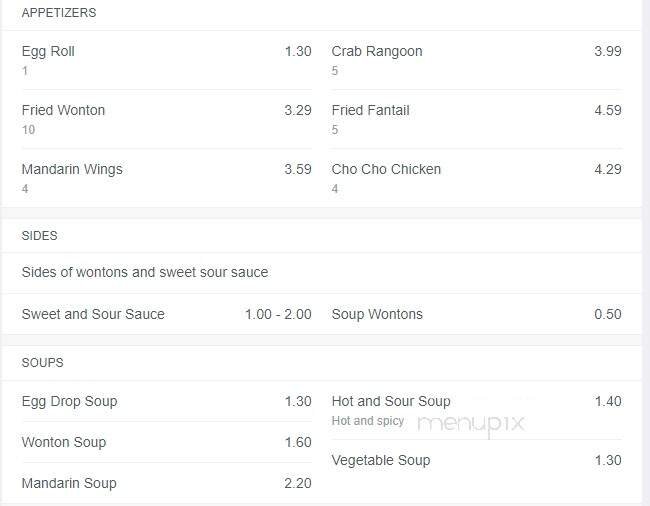This screenshot has width=650, height=506.
Task: Choose Vegetable Soup menu item
Action: point(380,461)
